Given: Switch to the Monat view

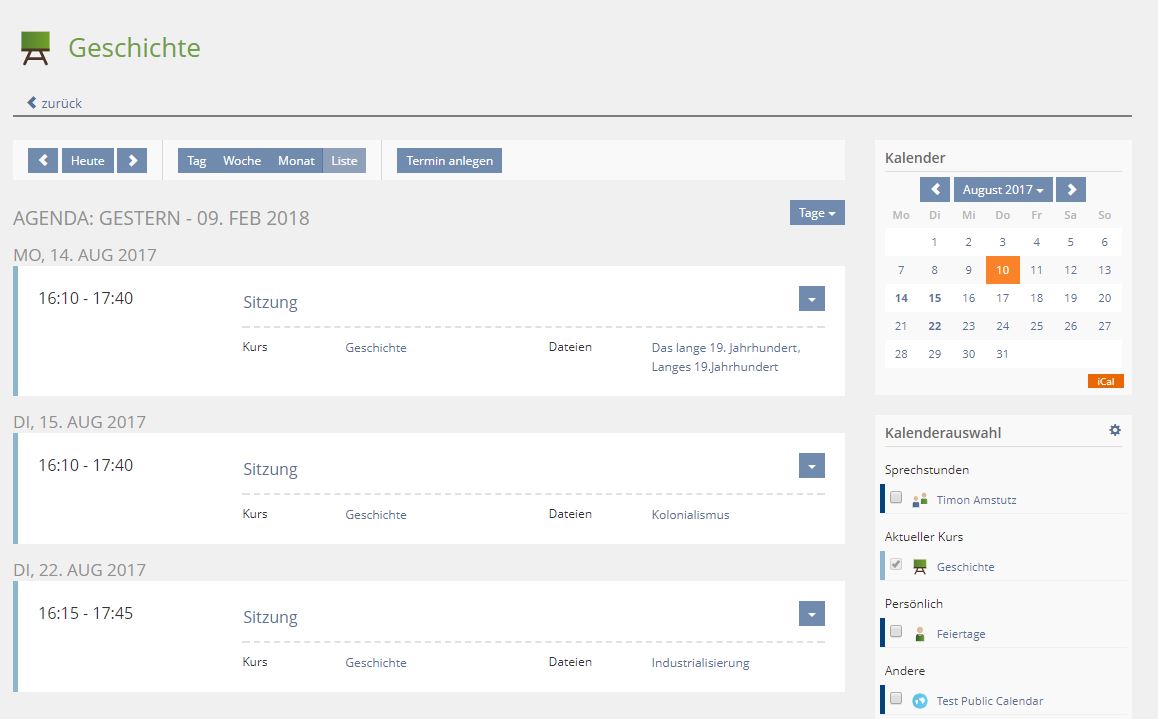Looking at the screenshot, I should [x=296, y=160].
